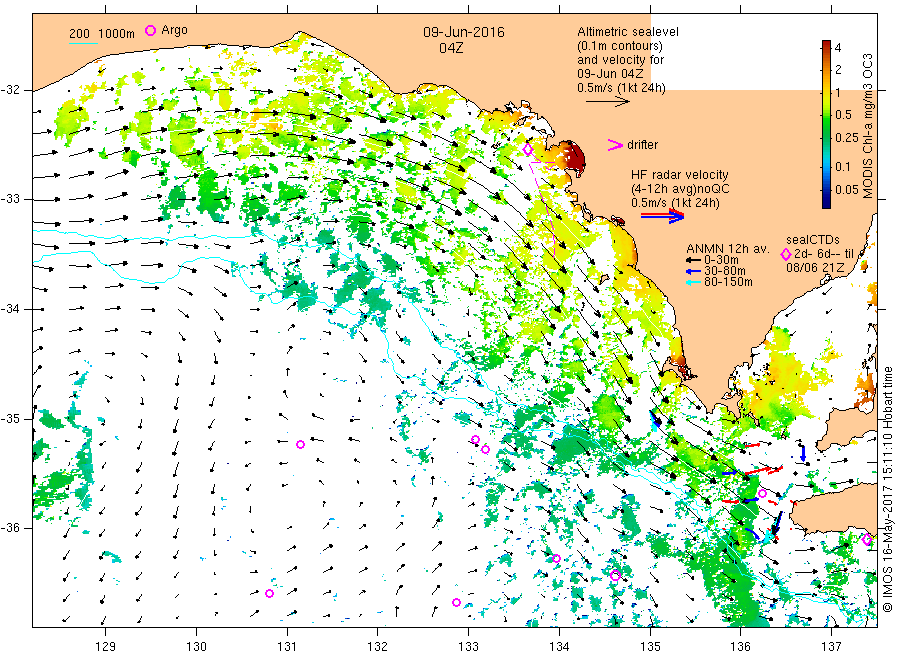Click the '30-80m' depth label
Screen dimensions: 900x660
724,271
